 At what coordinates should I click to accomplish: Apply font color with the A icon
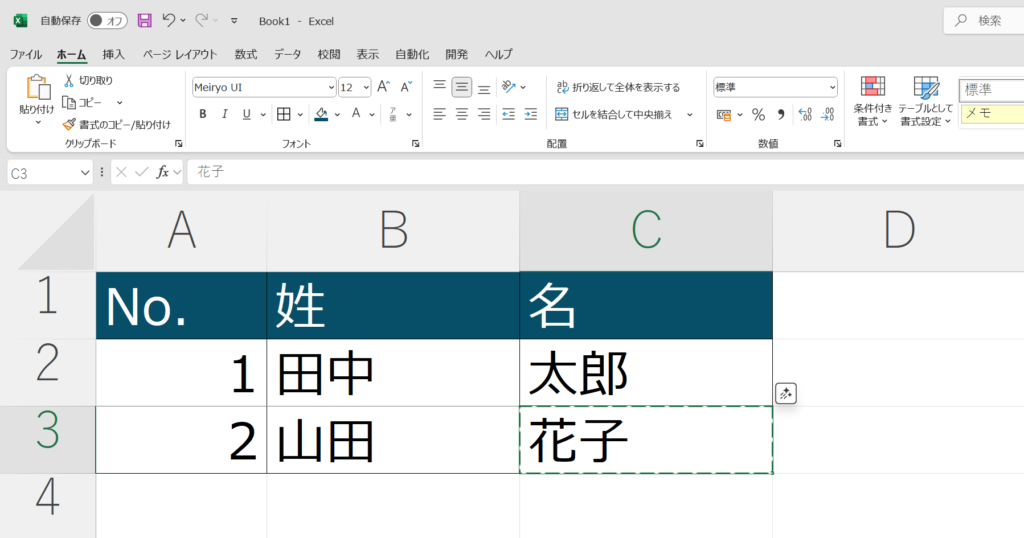coord(356,114)
